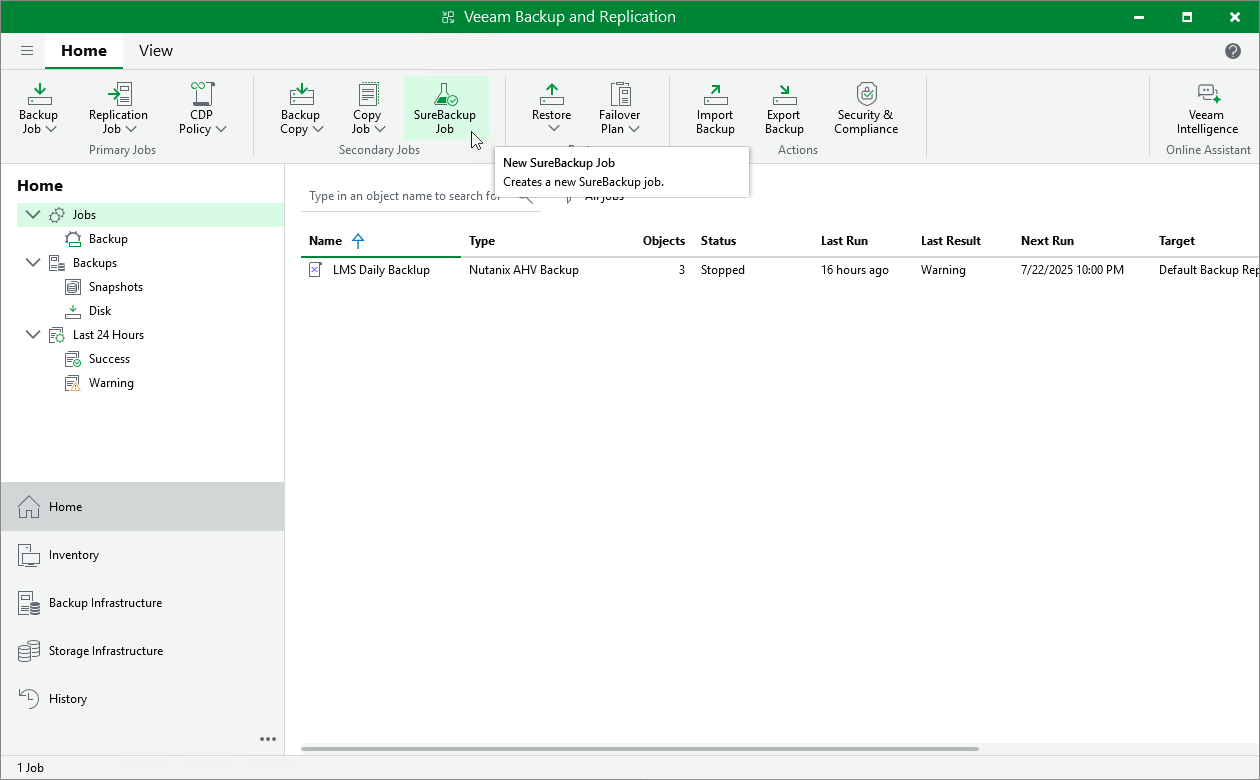Screen dimensions: 1260x780
Task: Open the History view
Action: click(x=68, y=698)
